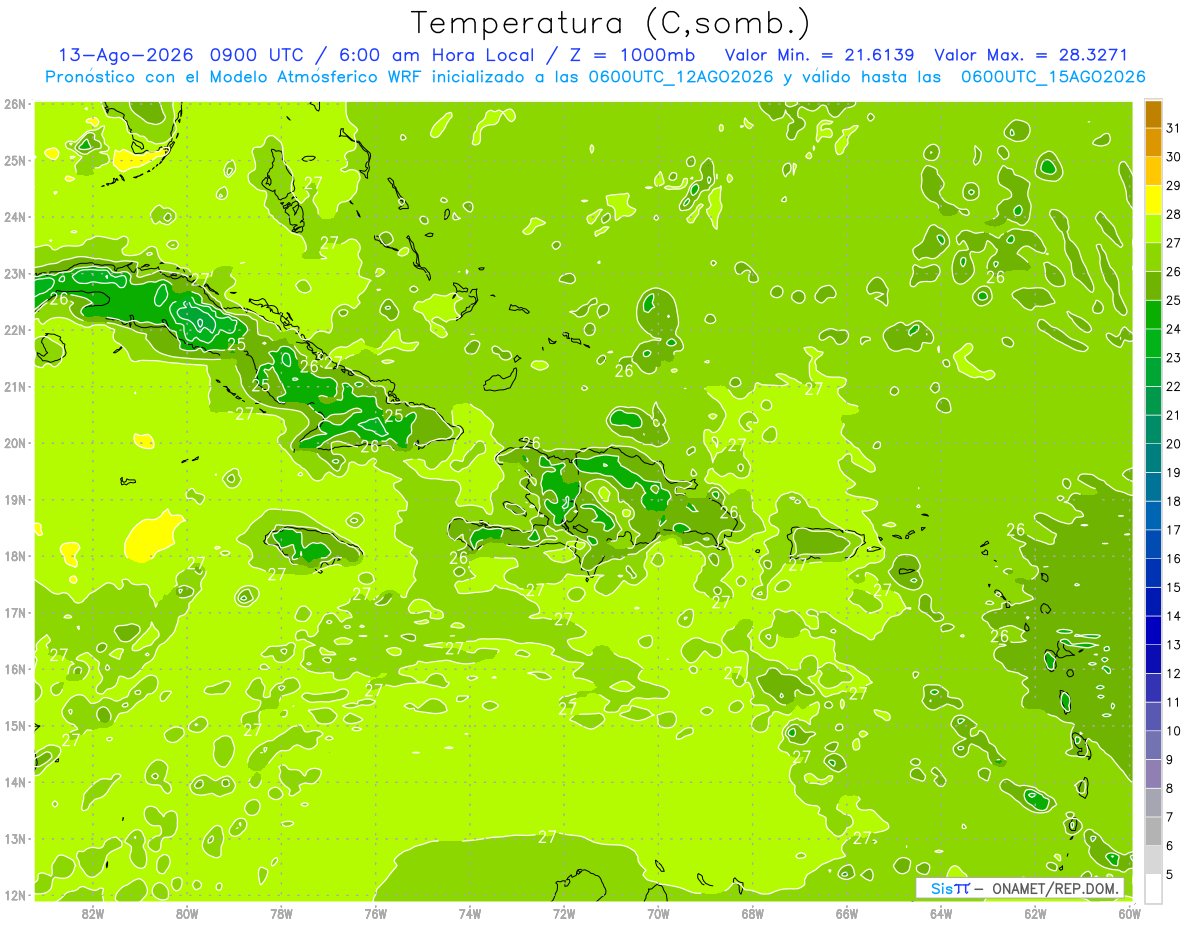Click the 62W longitude axis label
The image size is (1200, 927).
click(x=1035, y=913)
